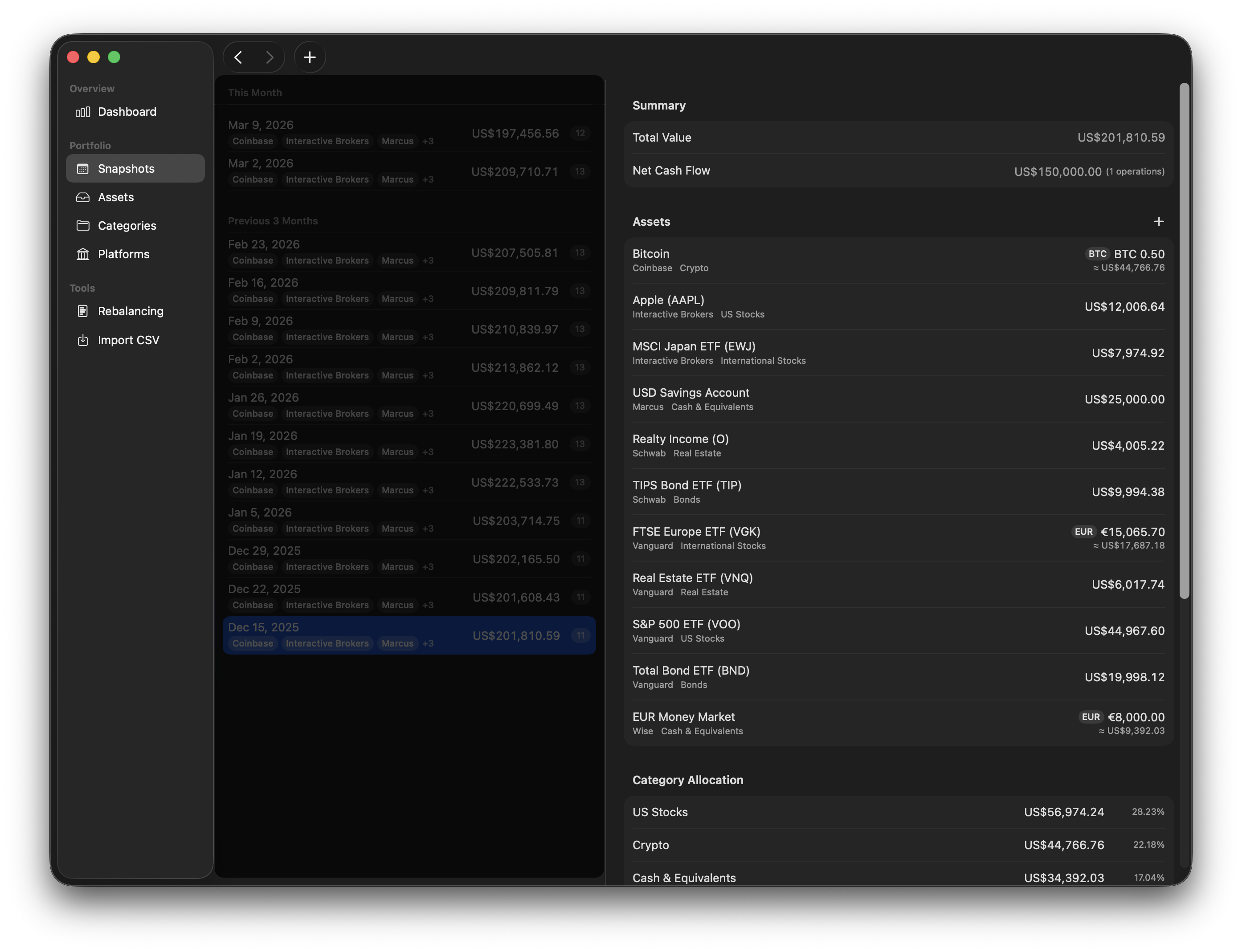The height and width of the screenshot is (952, 1242).
Task: Click the detail pane vertical scrollbar
Action: pos(1184,340)
